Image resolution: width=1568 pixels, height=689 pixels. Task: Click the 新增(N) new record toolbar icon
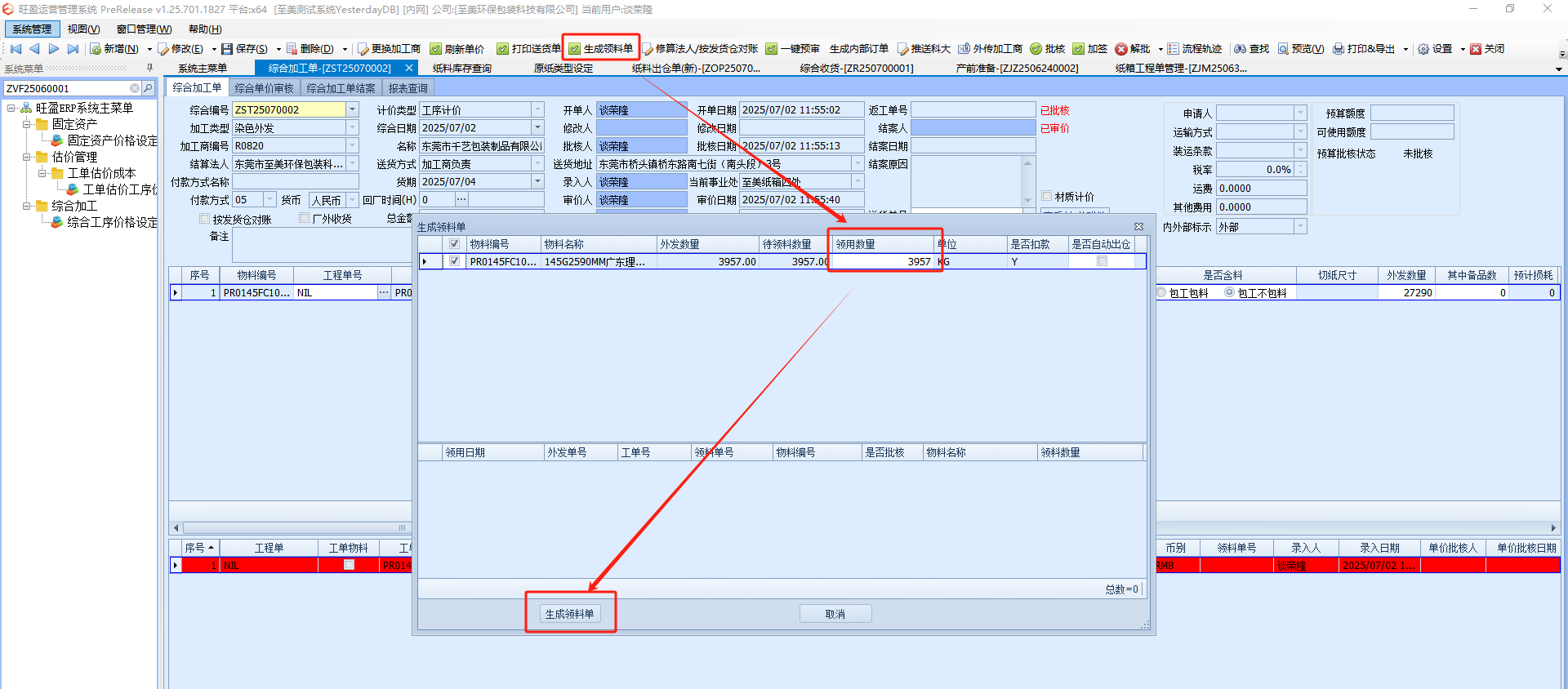[96, 49]
